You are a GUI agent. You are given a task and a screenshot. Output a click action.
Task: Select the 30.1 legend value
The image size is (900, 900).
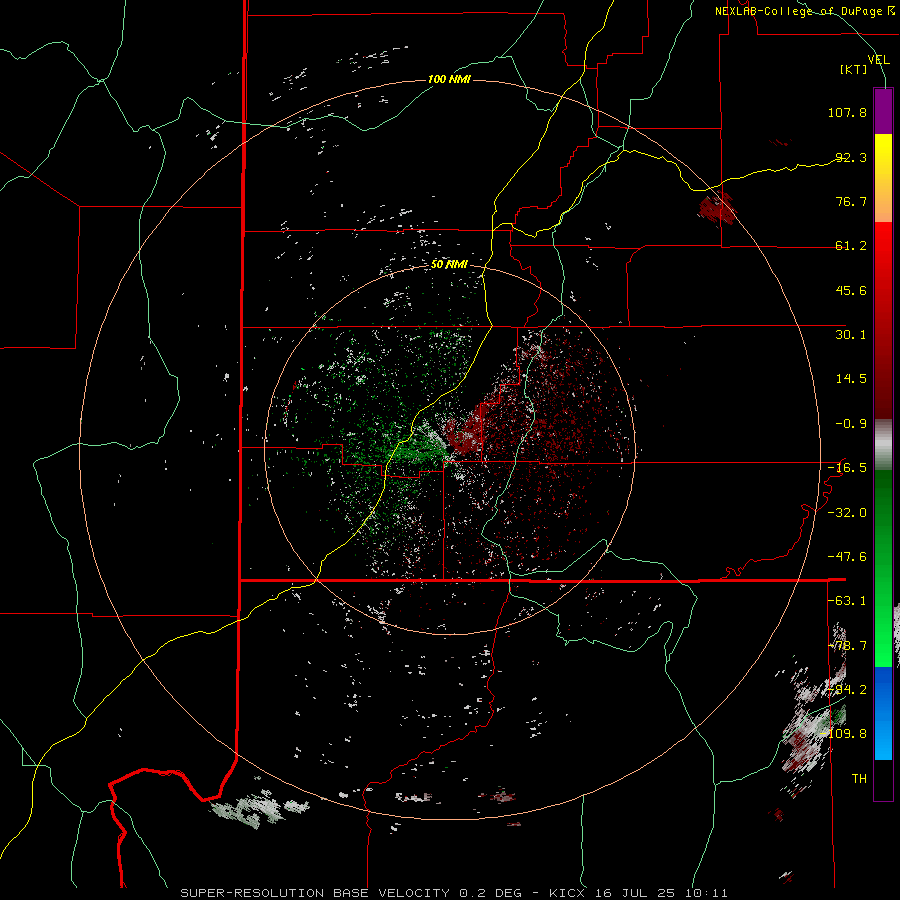[851, 334]
